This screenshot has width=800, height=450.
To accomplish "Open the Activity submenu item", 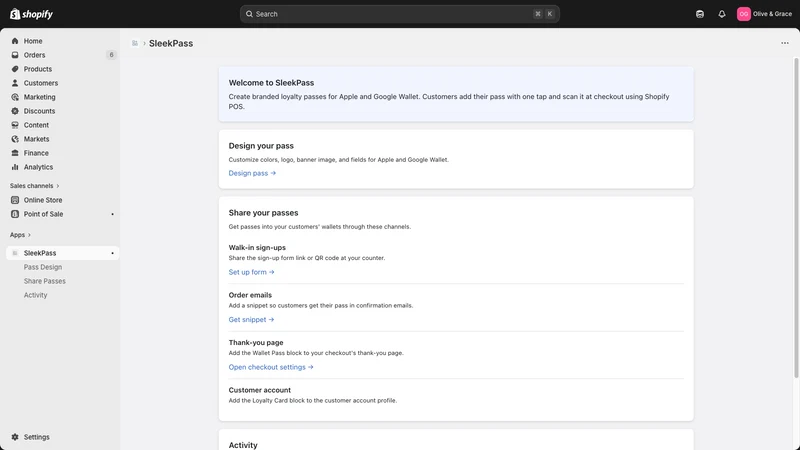I will click(x=35, y=295).
